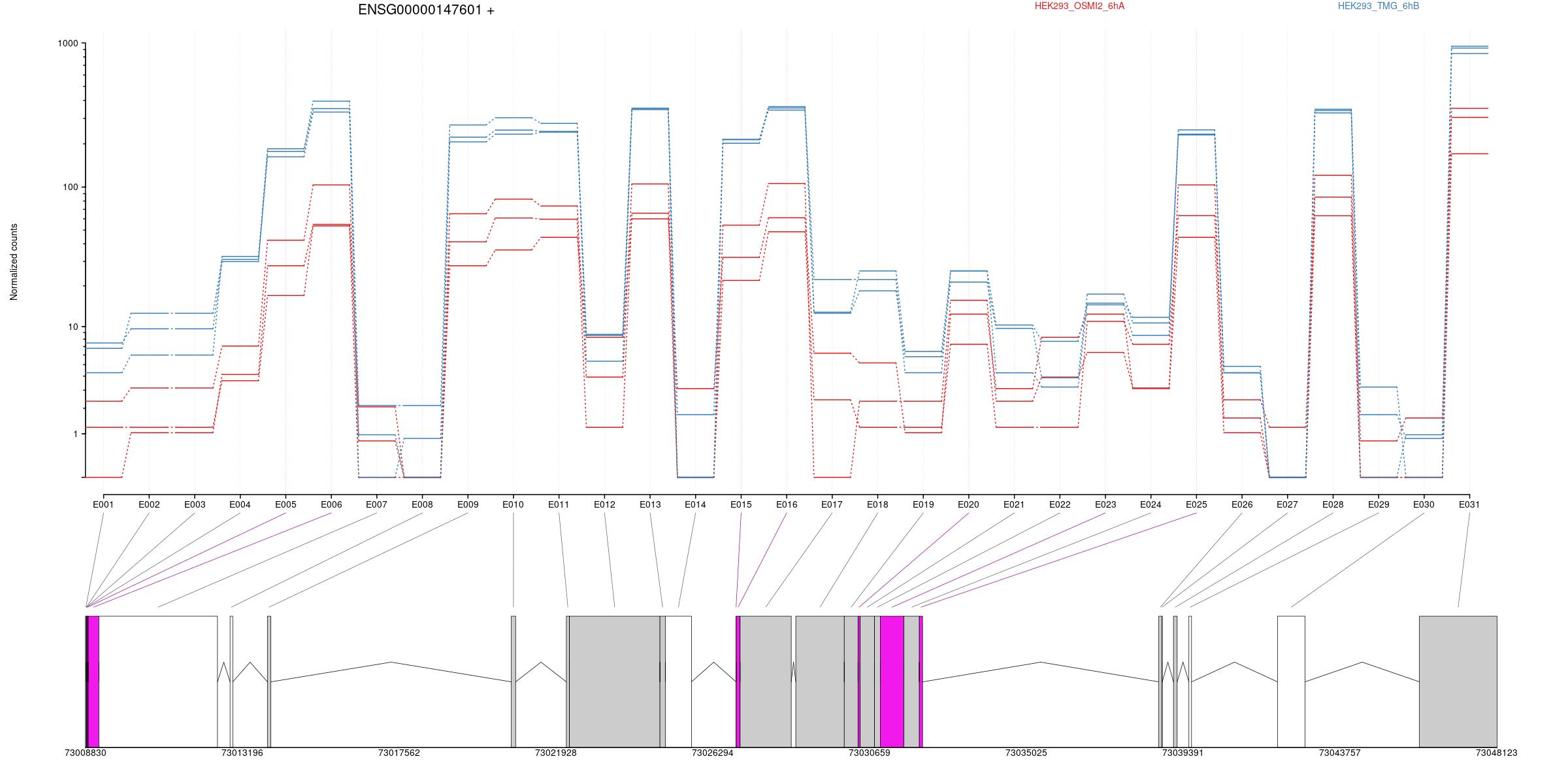Select exon bin label E022
The width and height of the screenshot is (1568, 784).
(1060, 504)
